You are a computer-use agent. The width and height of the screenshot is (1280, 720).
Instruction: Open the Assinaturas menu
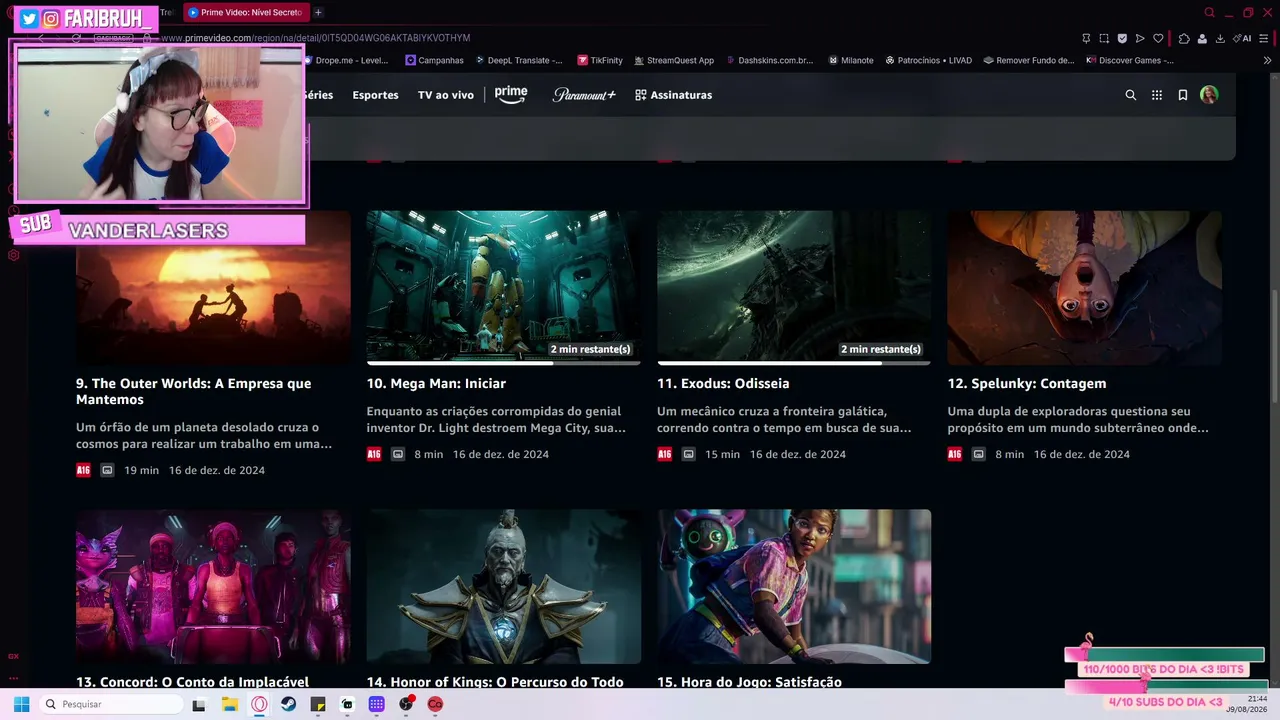[x=673, y=95]
